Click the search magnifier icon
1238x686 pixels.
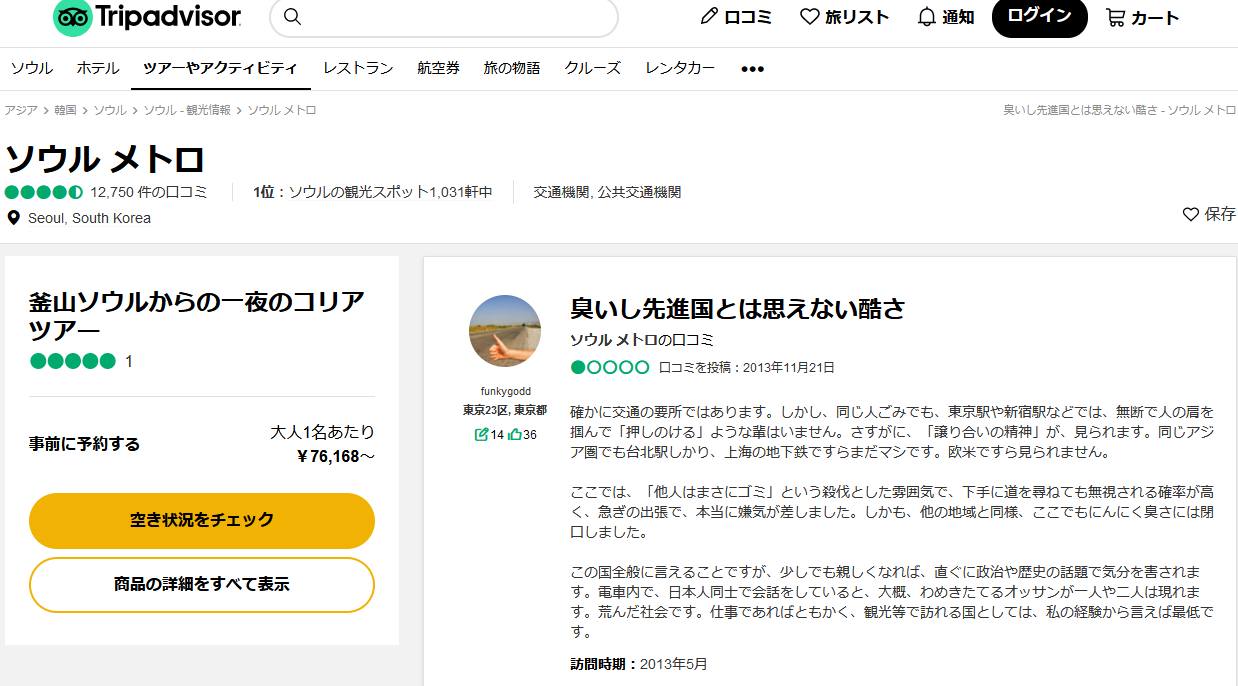292,16
